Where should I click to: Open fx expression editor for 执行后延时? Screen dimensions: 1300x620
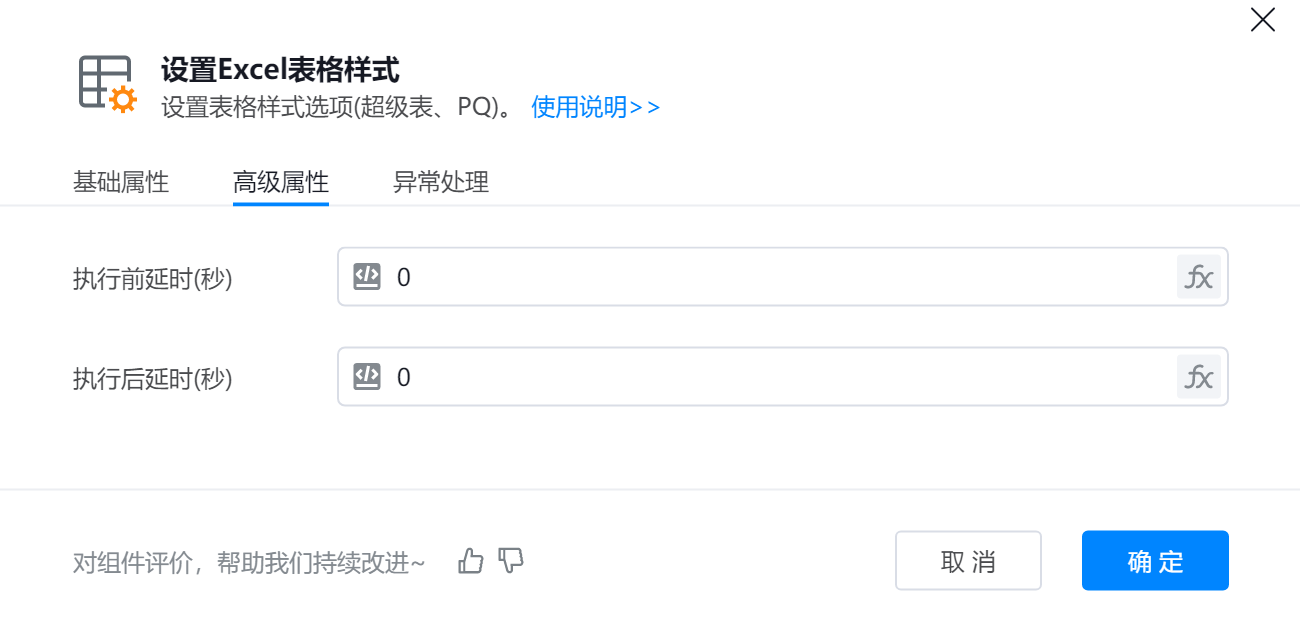tap(1198, 377)
